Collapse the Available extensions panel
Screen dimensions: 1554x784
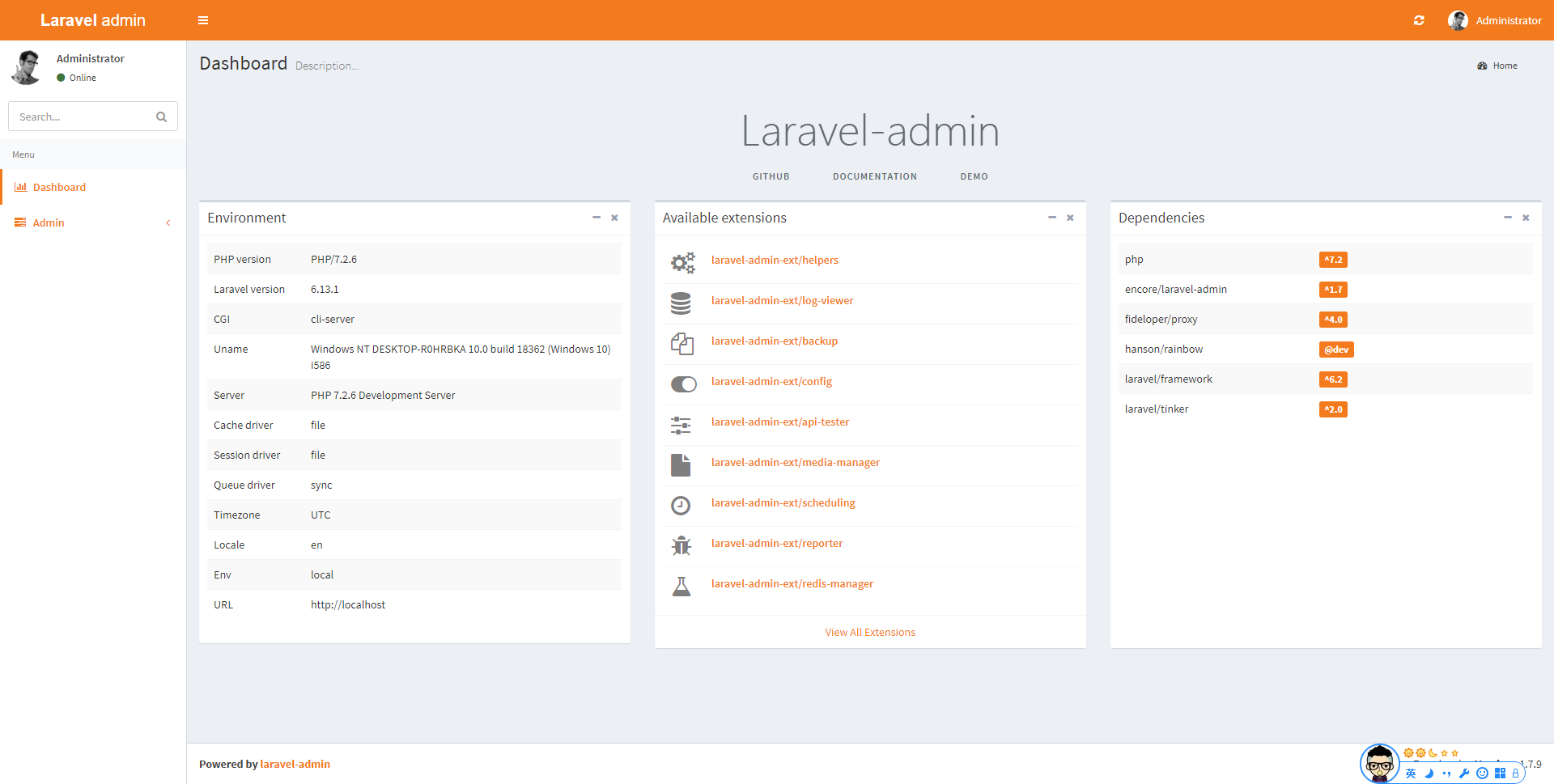(x=1052, y=218)
